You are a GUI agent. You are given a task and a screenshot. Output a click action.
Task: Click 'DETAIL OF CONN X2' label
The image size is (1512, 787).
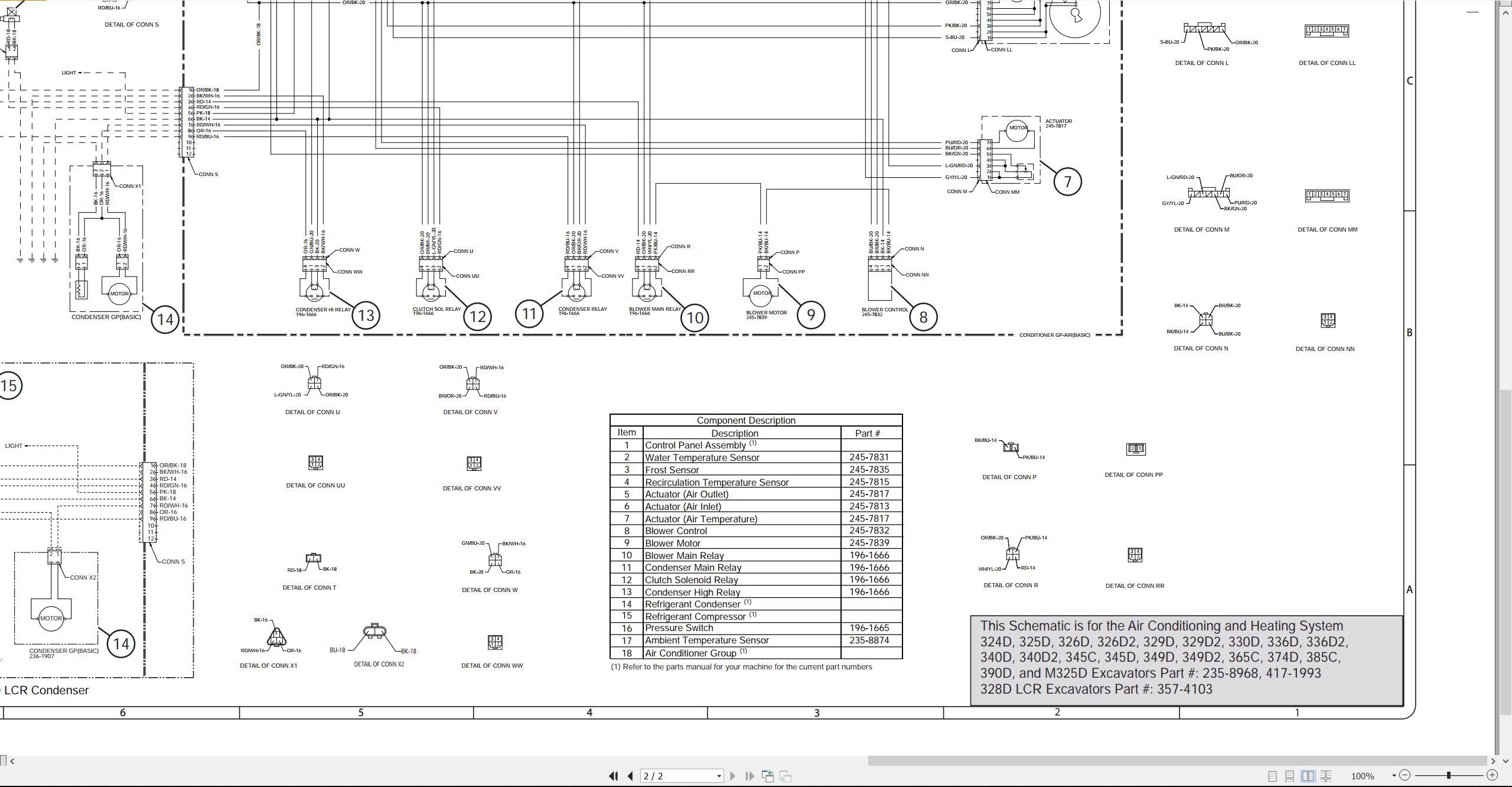(x=379, y=664)
